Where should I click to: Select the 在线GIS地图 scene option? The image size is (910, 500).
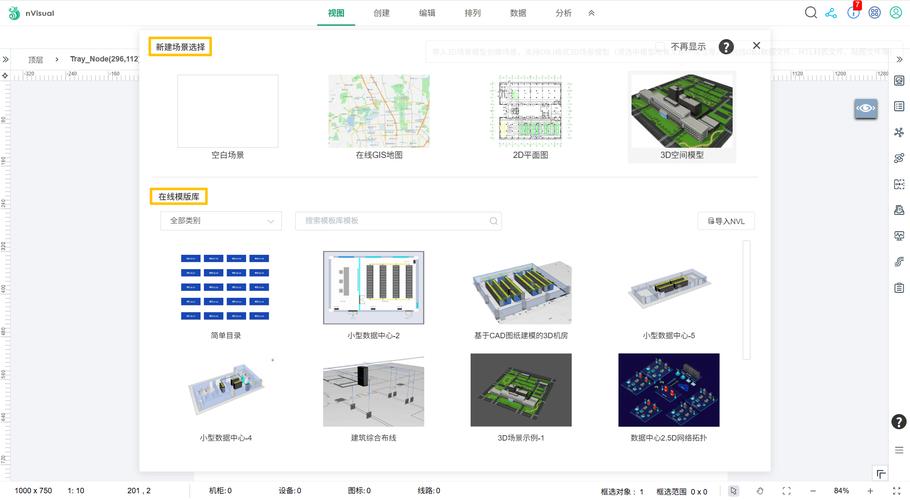click(x=379, y=117)
